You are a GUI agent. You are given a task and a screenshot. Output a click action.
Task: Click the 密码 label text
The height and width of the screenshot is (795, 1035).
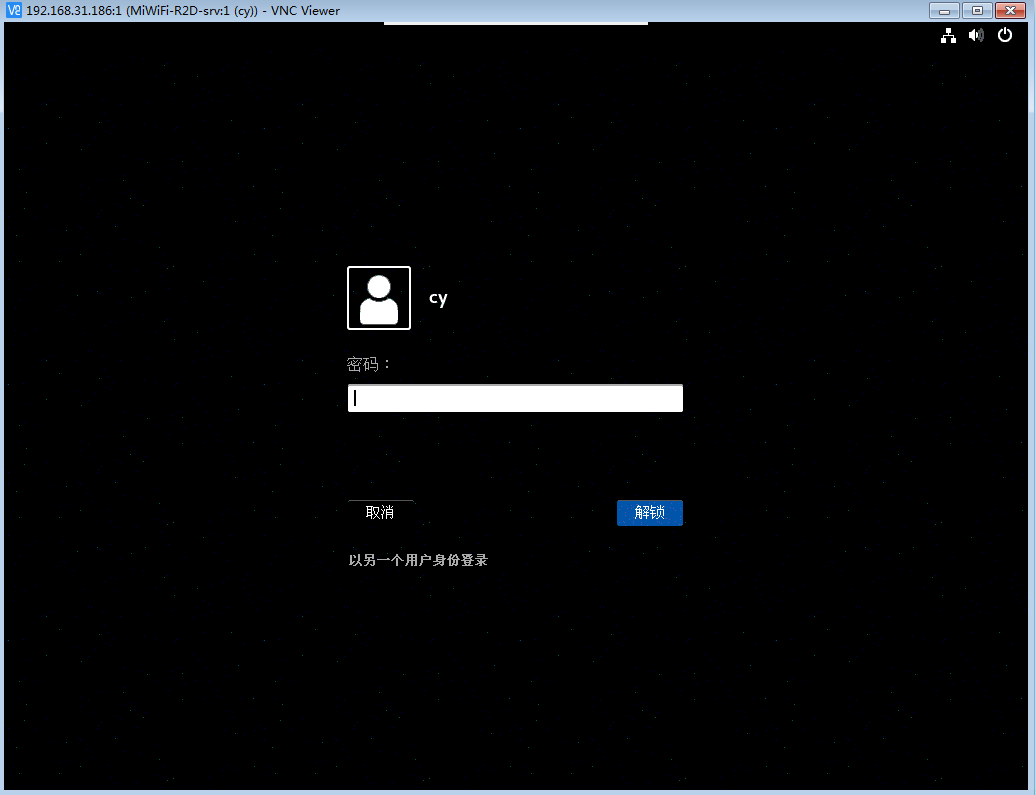[x=368, y=364]
